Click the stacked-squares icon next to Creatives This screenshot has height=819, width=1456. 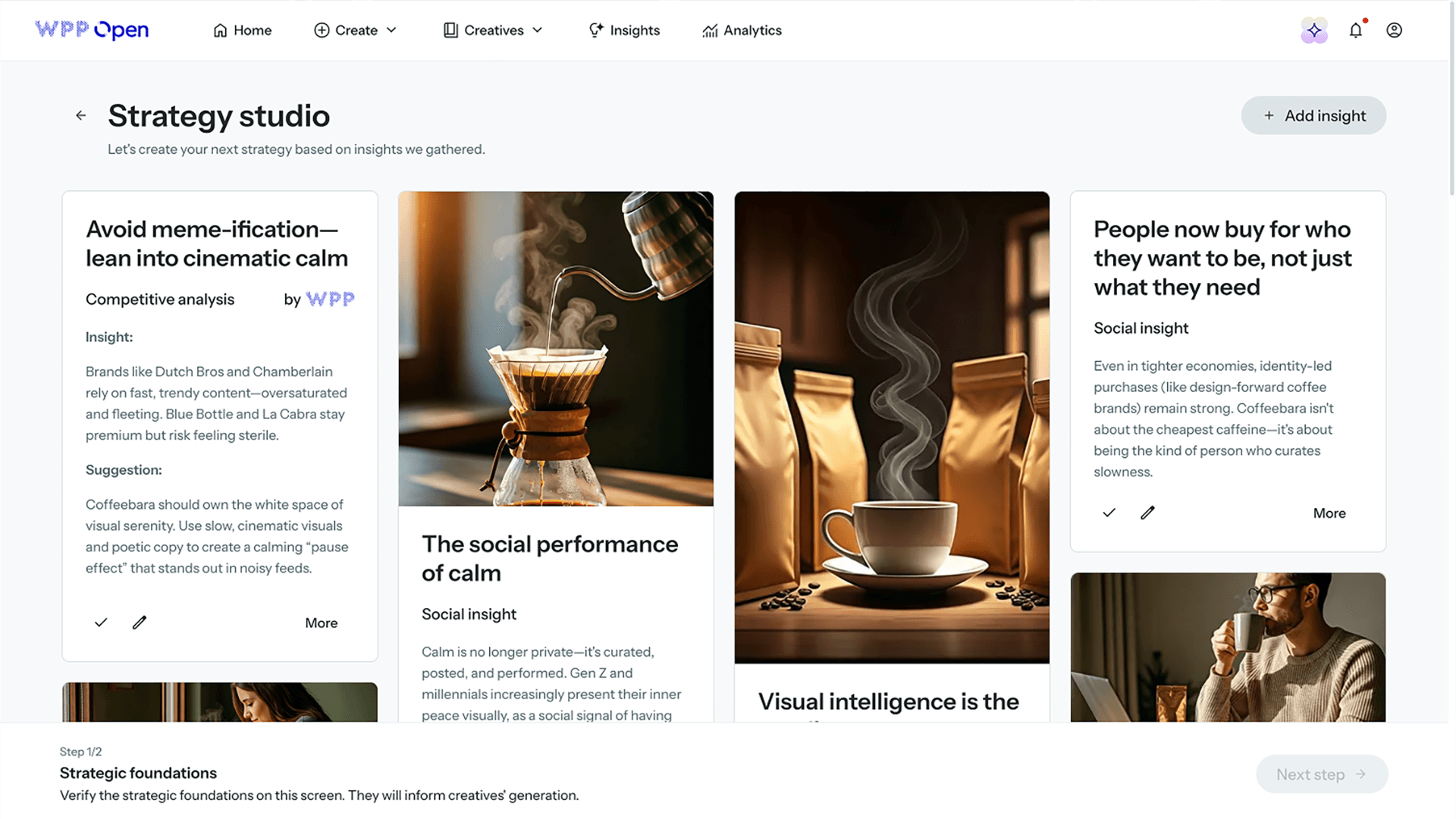(x=450, y=30)
